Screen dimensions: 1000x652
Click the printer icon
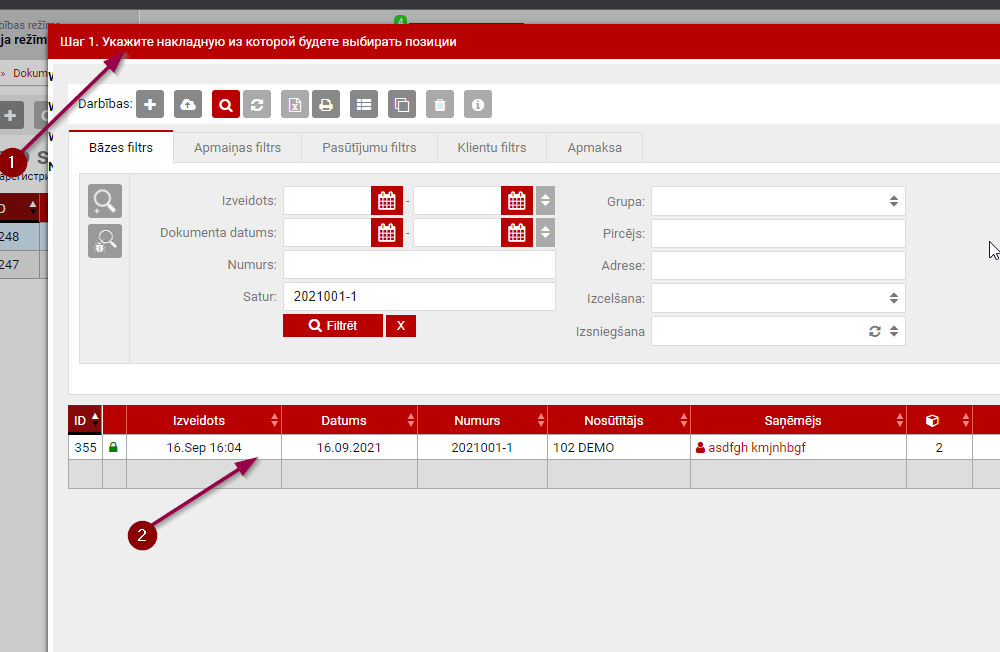point(325,104)
